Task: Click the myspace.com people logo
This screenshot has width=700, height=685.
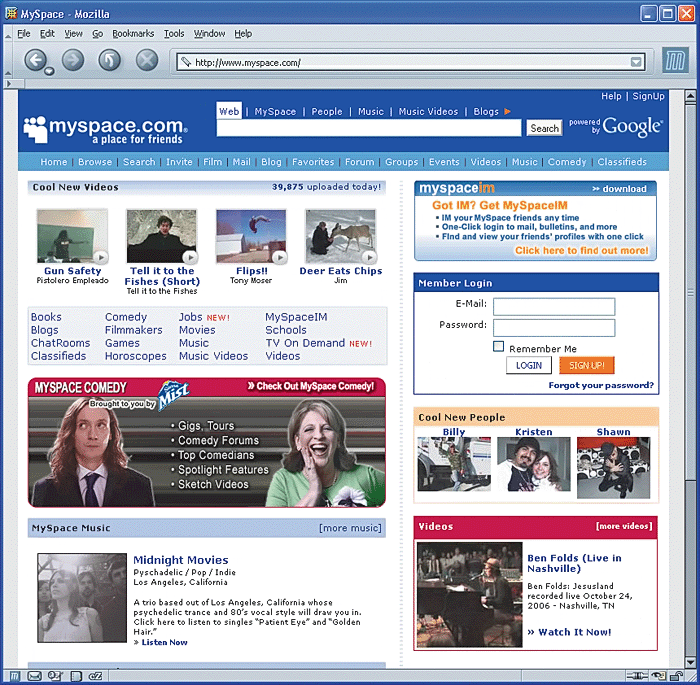Action: point(36,129)
